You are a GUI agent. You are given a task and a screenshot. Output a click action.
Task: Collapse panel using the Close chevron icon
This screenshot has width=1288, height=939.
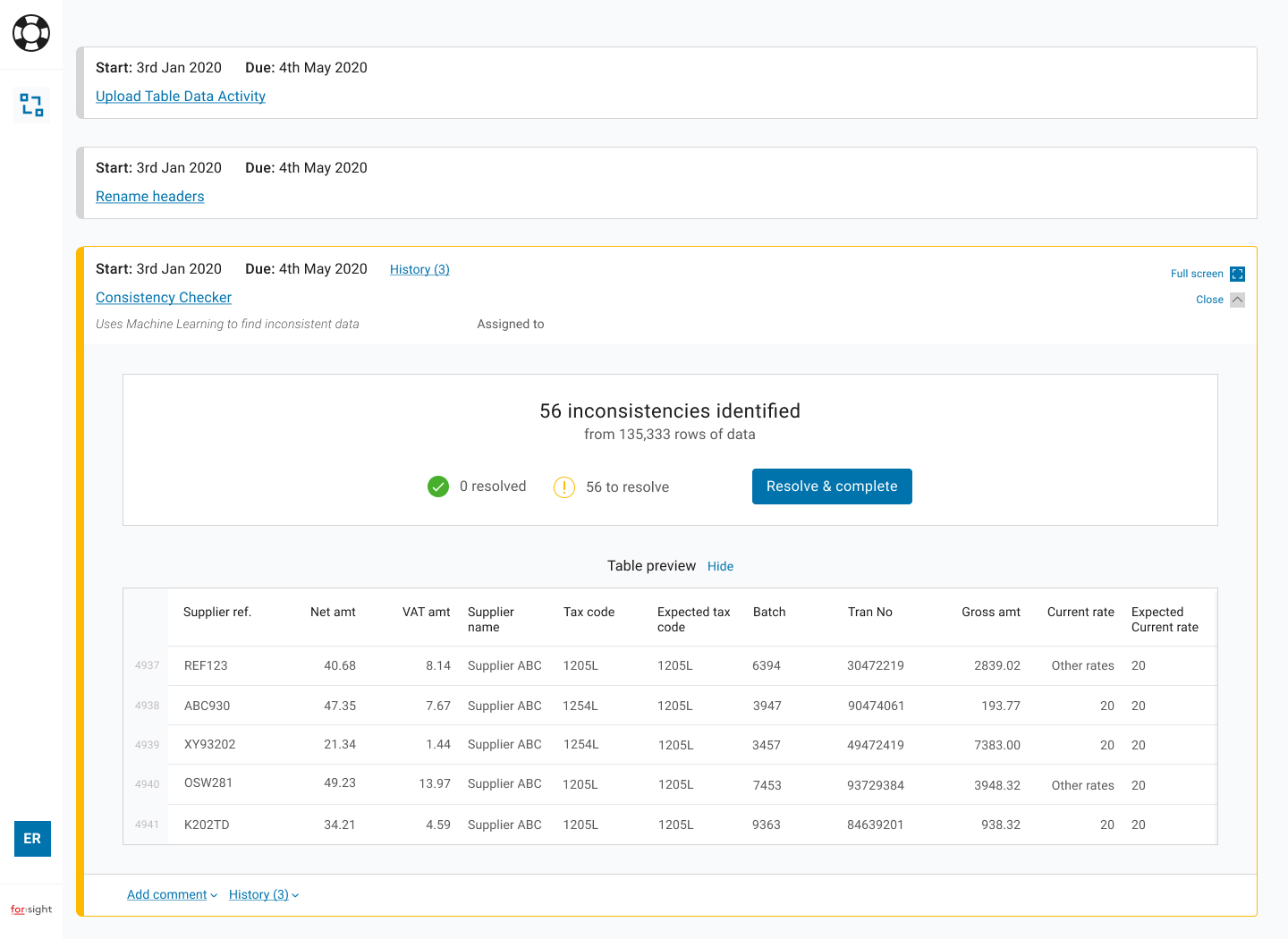coord(1237,300)
